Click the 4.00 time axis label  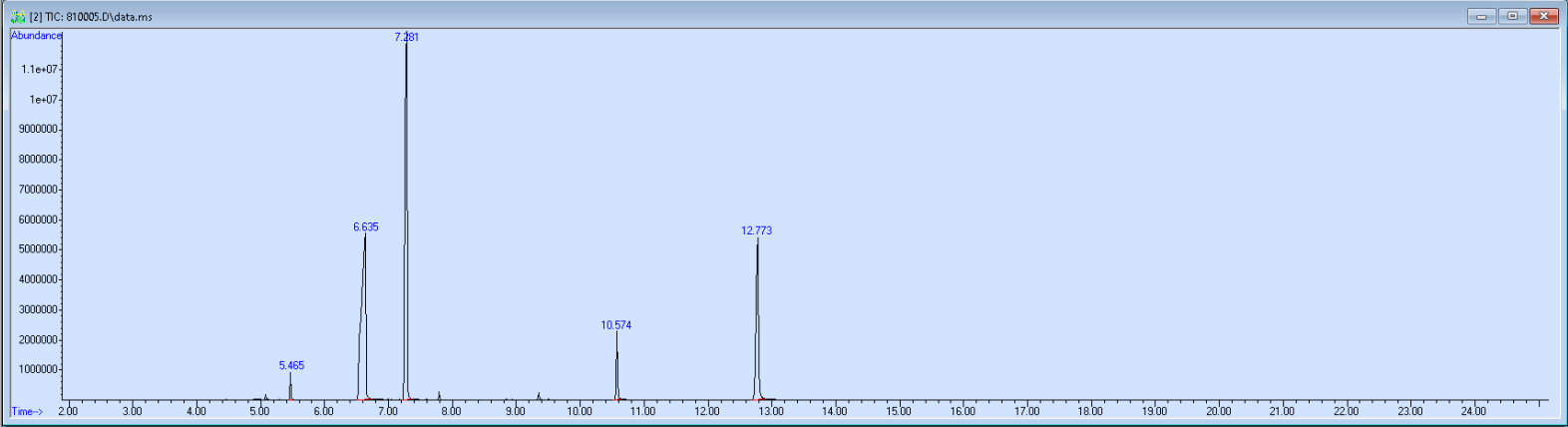tap(196, 411)
